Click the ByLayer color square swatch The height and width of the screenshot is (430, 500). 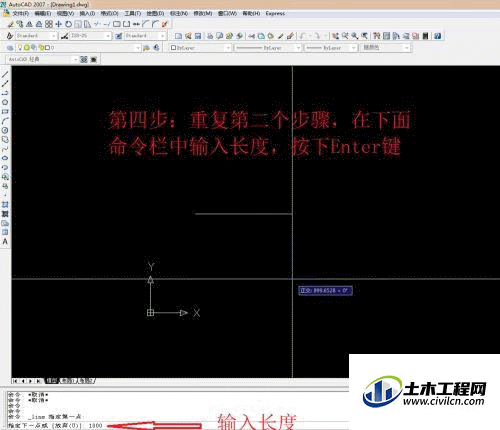(x=173, y=48)
